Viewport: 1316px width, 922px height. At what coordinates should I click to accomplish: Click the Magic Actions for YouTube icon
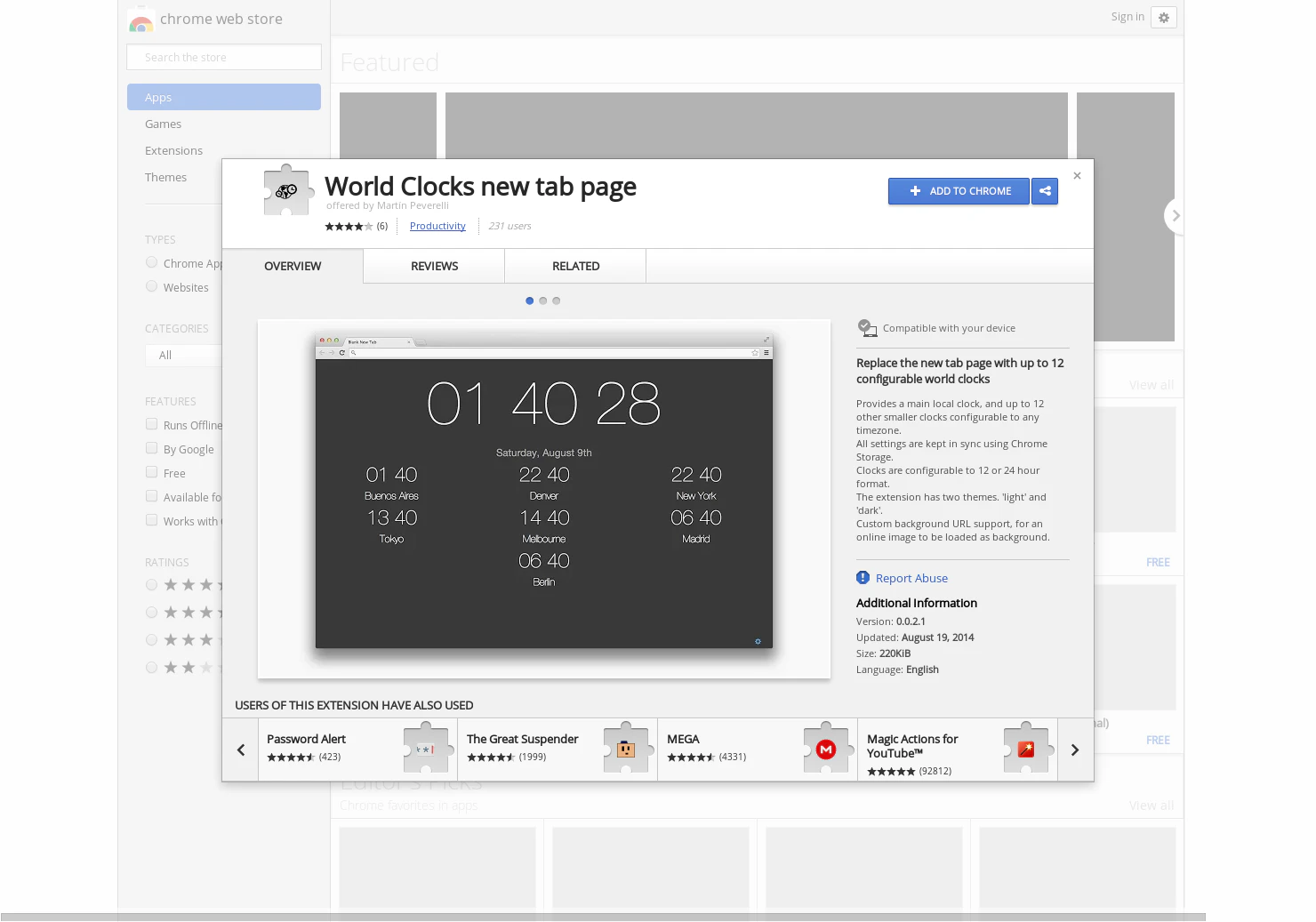[x=1027, y=749]
